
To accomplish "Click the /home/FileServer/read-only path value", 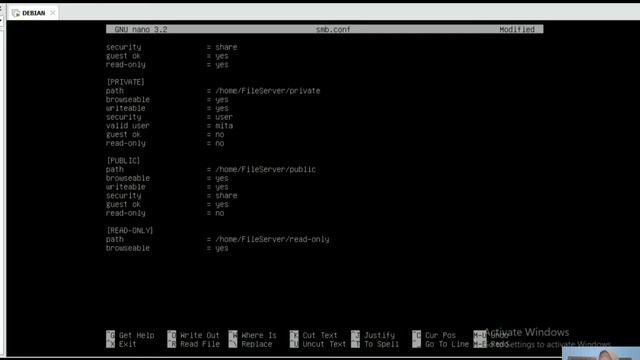I will click(x=272, y=239).
